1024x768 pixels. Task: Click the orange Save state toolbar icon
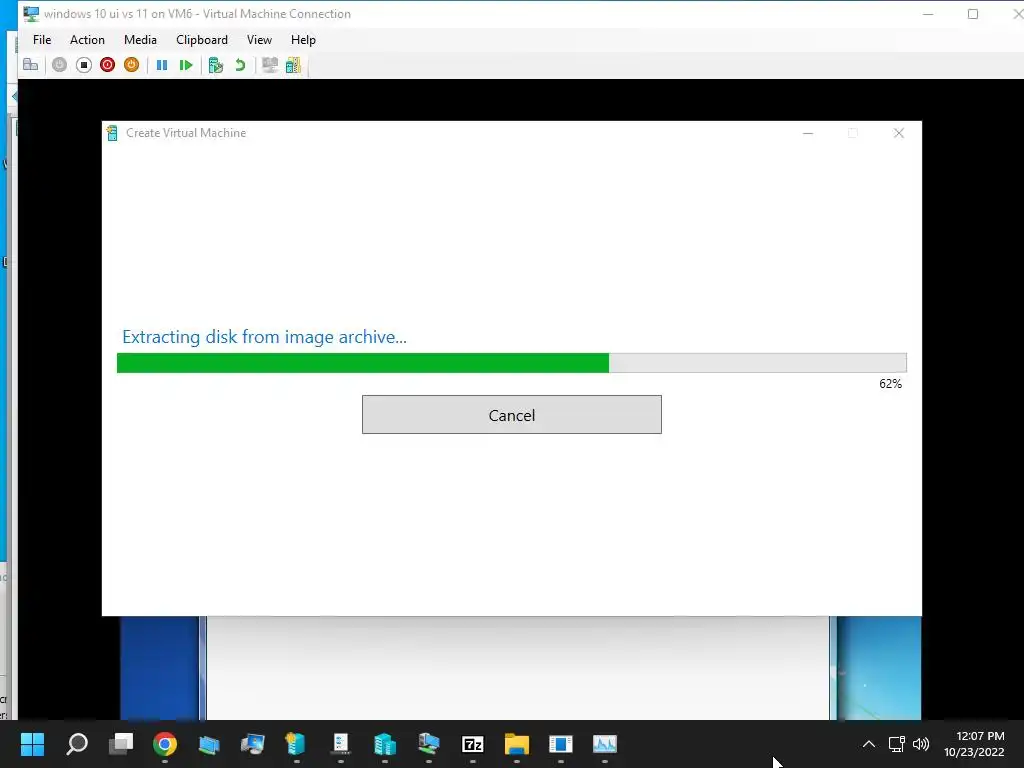point(131,65)
